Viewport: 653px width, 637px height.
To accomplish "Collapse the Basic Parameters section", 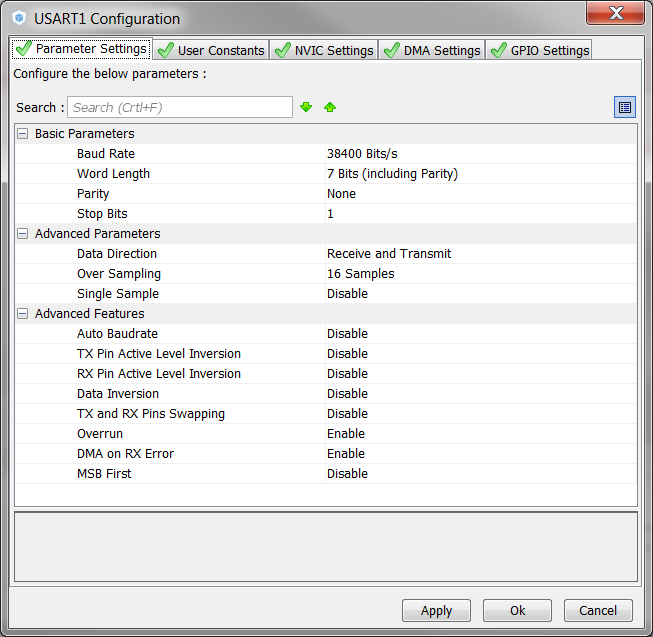I will click(22, 134).
